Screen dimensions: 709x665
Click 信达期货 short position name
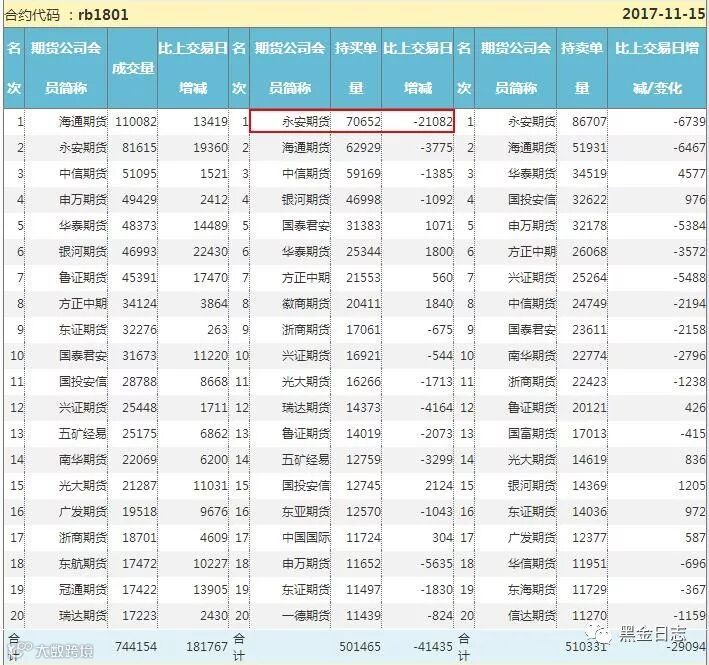point(532,616)
